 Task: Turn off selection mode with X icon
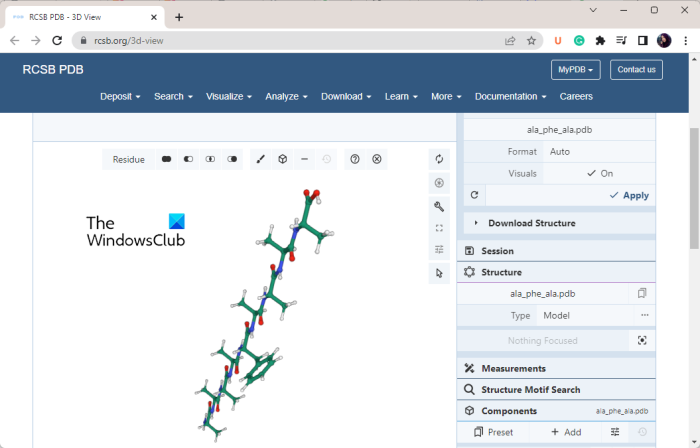point(377,159)
